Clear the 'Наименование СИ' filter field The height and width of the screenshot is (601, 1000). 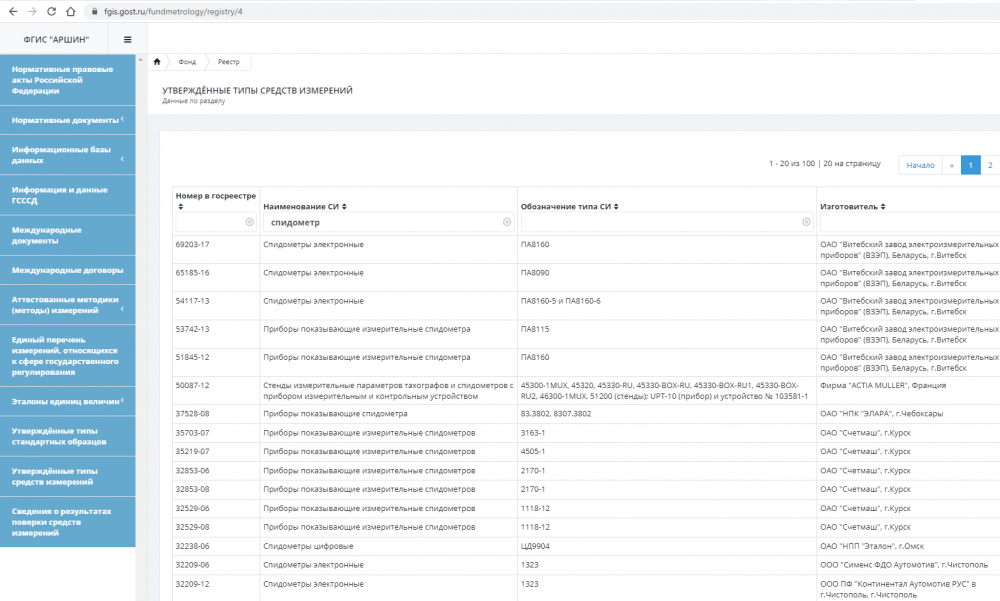(x=507, y=223)
